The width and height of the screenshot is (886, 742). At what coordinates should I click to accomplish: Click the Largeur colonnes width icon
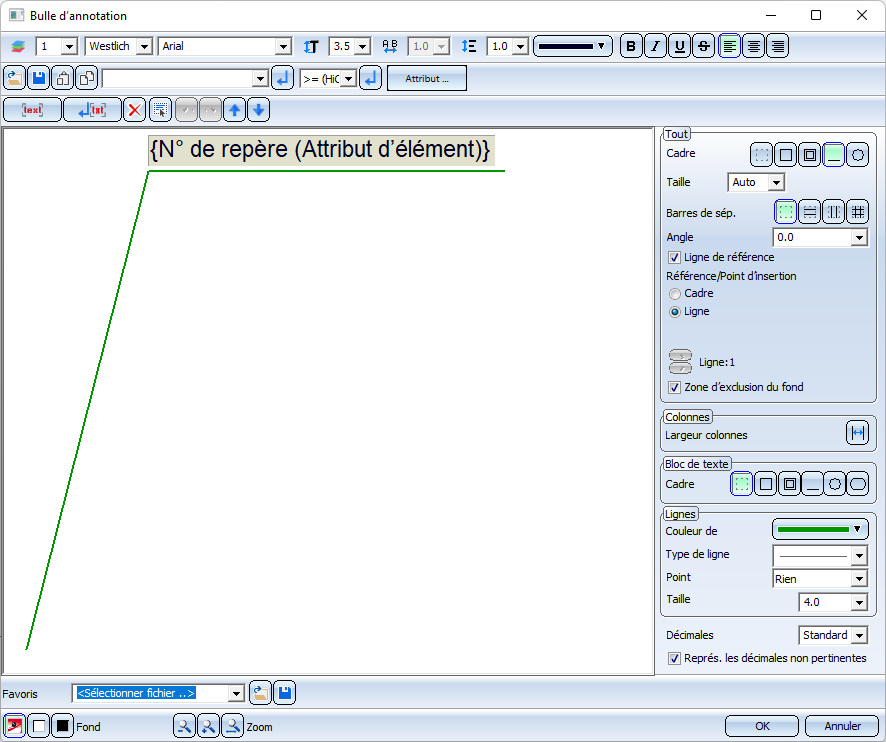point(857,433)
